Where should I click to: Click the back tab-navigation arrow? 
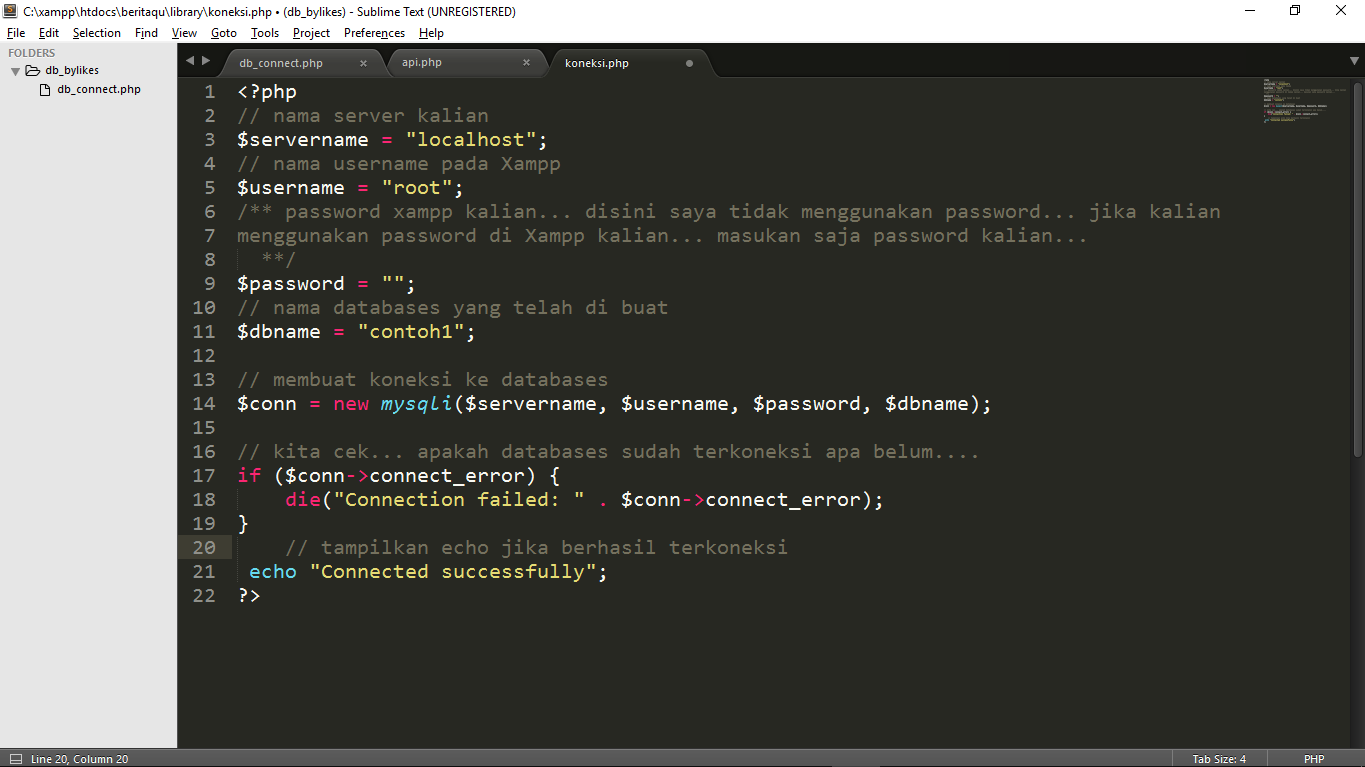(x=190, y=60)
